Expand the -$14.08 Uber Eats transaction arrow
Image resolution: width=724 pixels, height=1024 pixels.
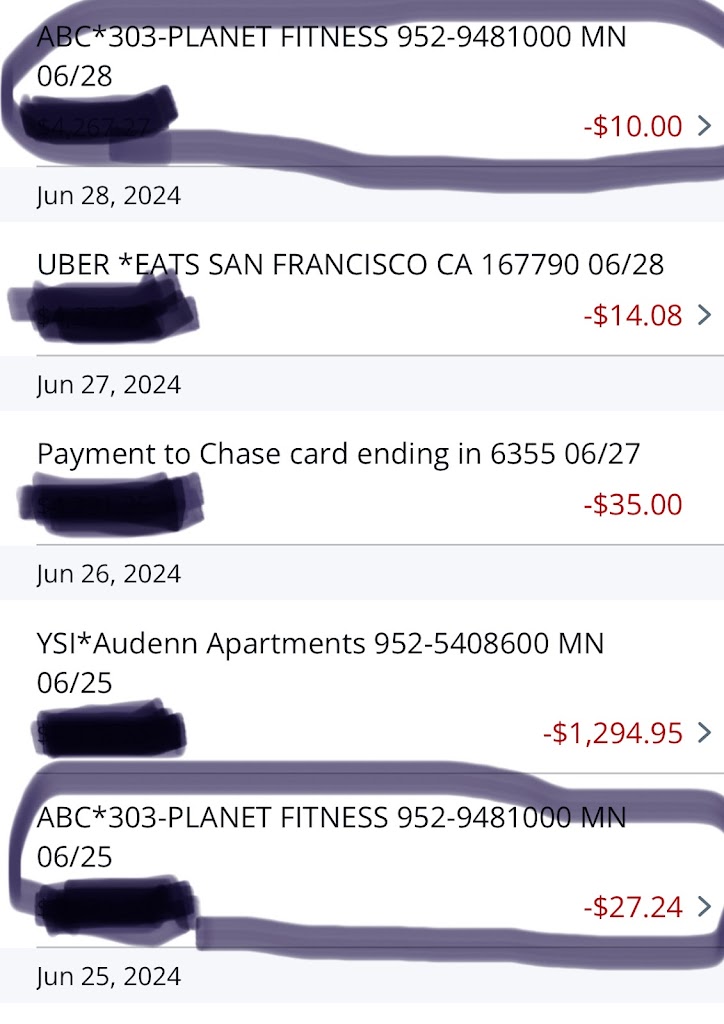[x=704, y=316]
